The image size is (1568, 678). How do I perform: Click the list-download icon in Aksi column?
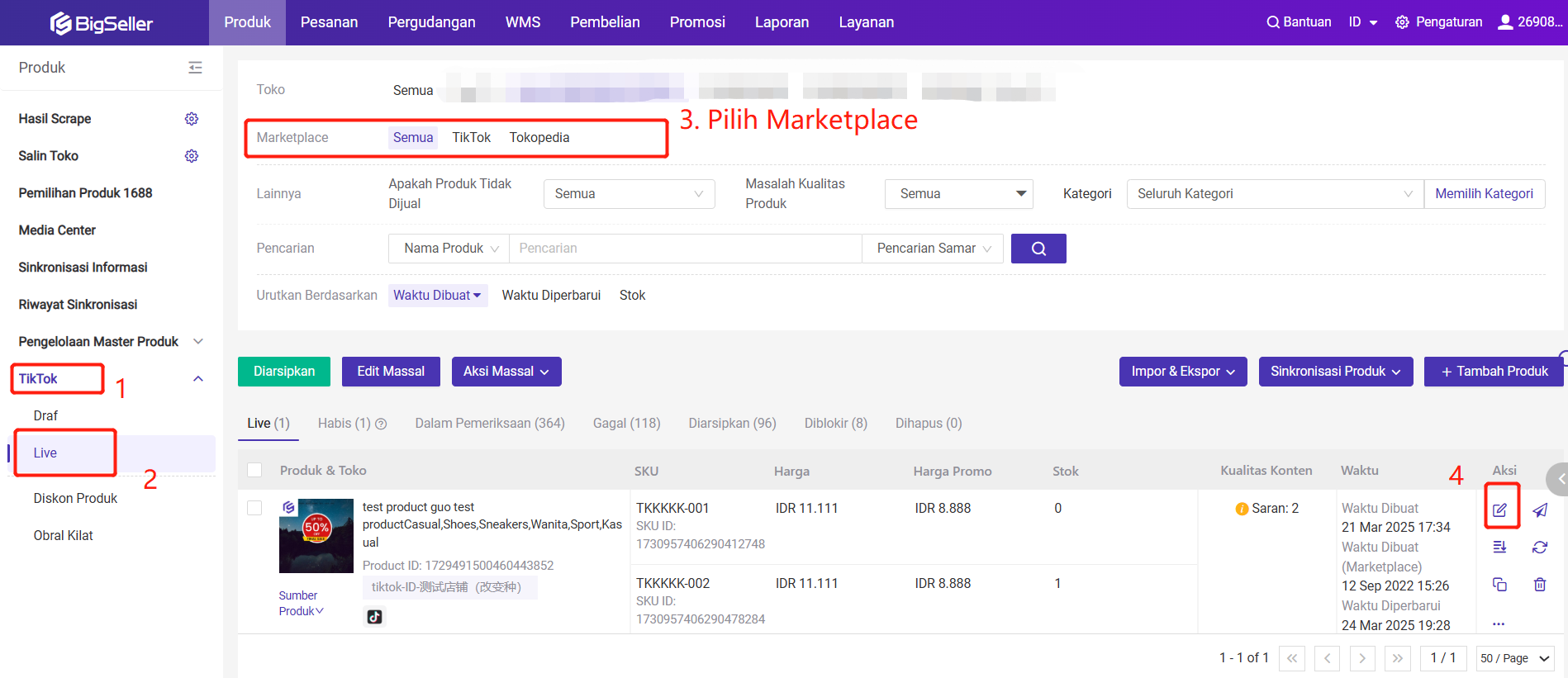pyautogui.click(x=1500, y=547)
